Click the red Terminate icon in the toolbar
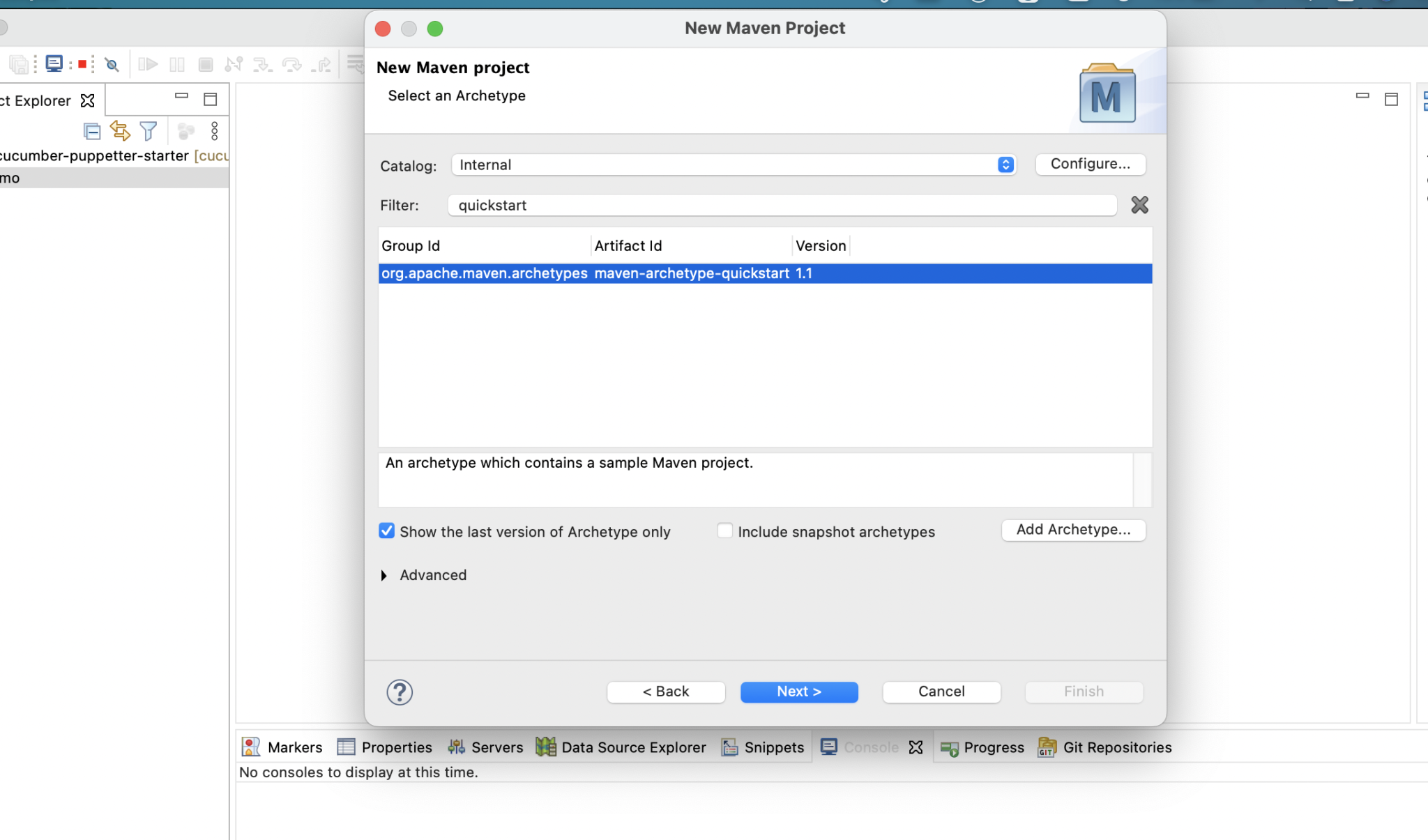The image size is (1428, 840). tap(83, 64)
